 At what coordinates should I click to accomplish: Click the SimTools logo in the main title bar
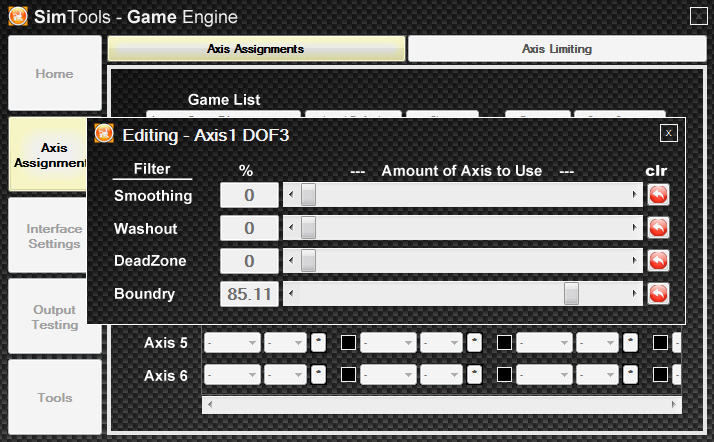click(18, 16)
